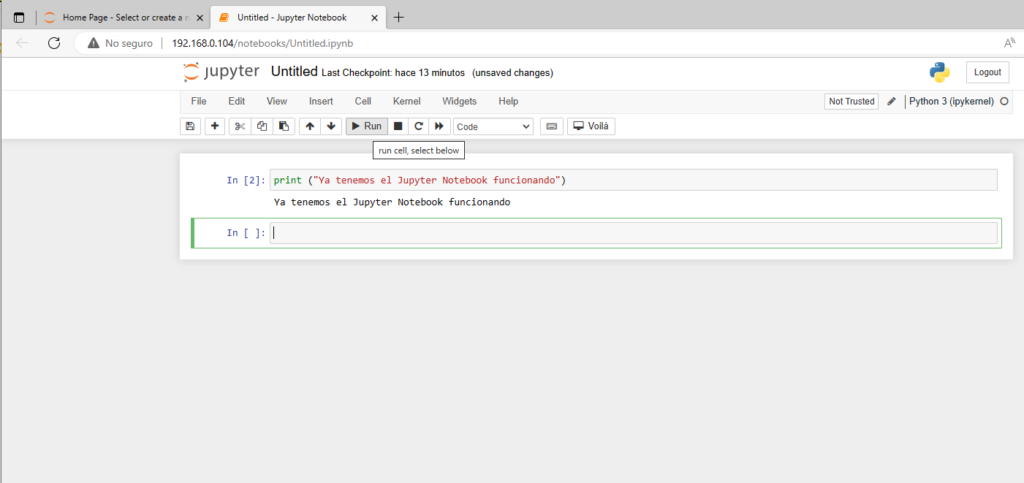Image resolution: width=1024 pixels, height=483 pixels.
Task: Cut selected cells with scissors icon
Action: (x=240, y=126)
